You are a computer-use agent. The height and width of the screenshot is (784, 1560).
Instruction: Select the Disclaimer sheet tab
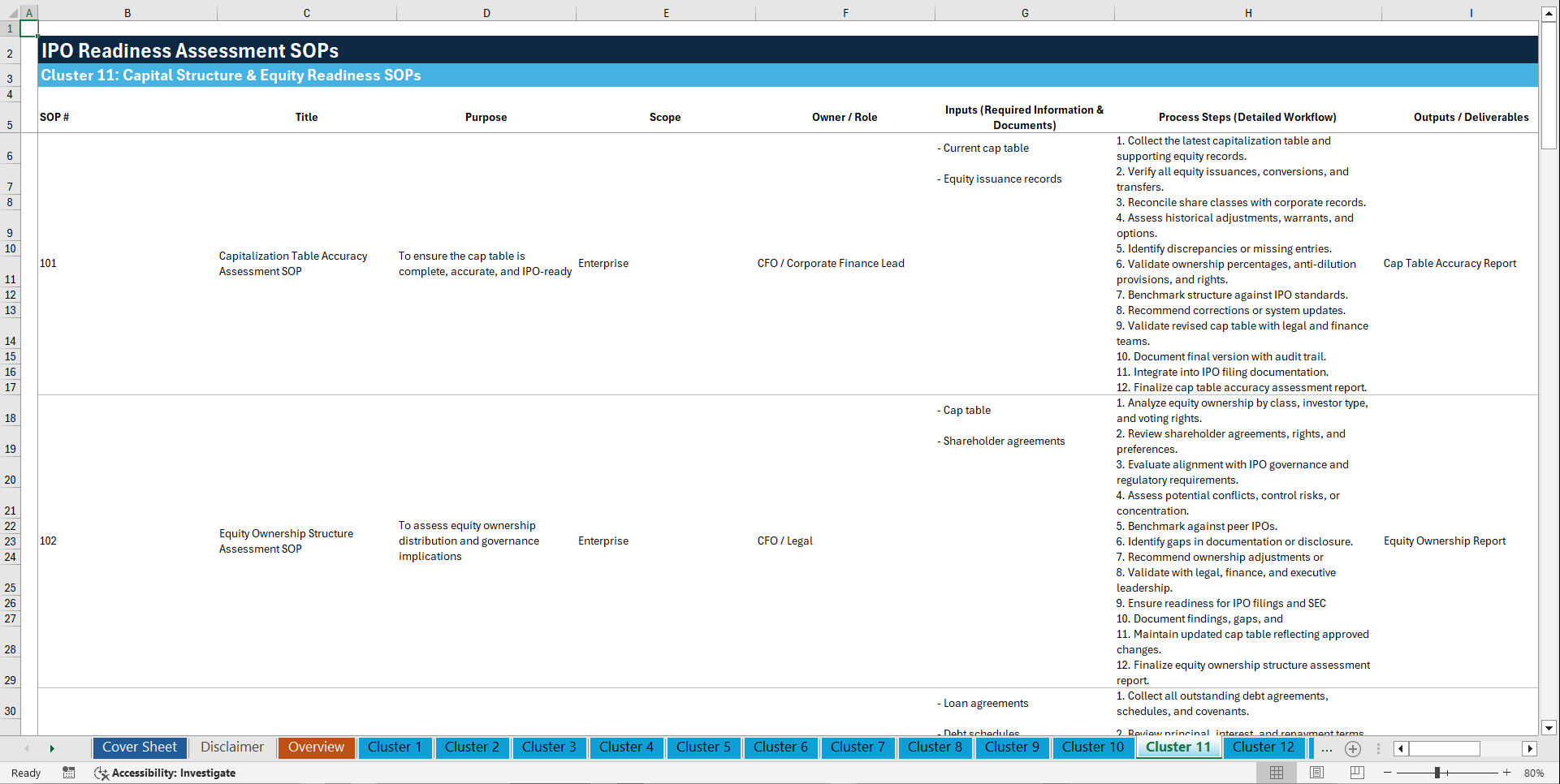tap(231, 747)
